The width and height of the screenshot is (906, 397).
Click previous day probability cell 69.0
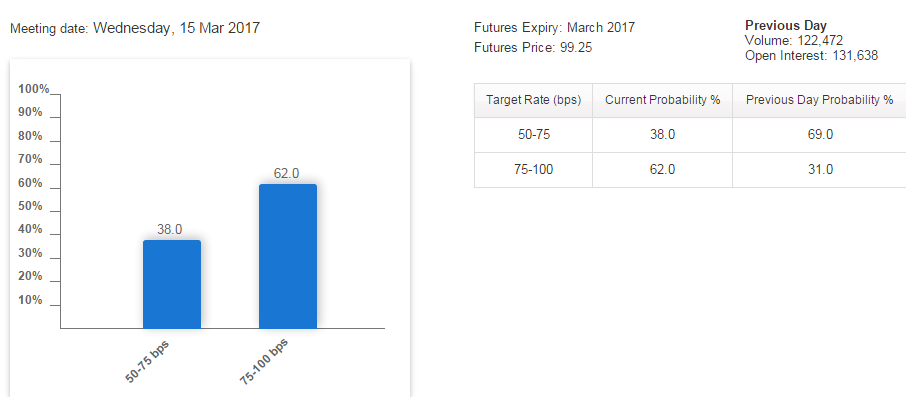point(819,135)
